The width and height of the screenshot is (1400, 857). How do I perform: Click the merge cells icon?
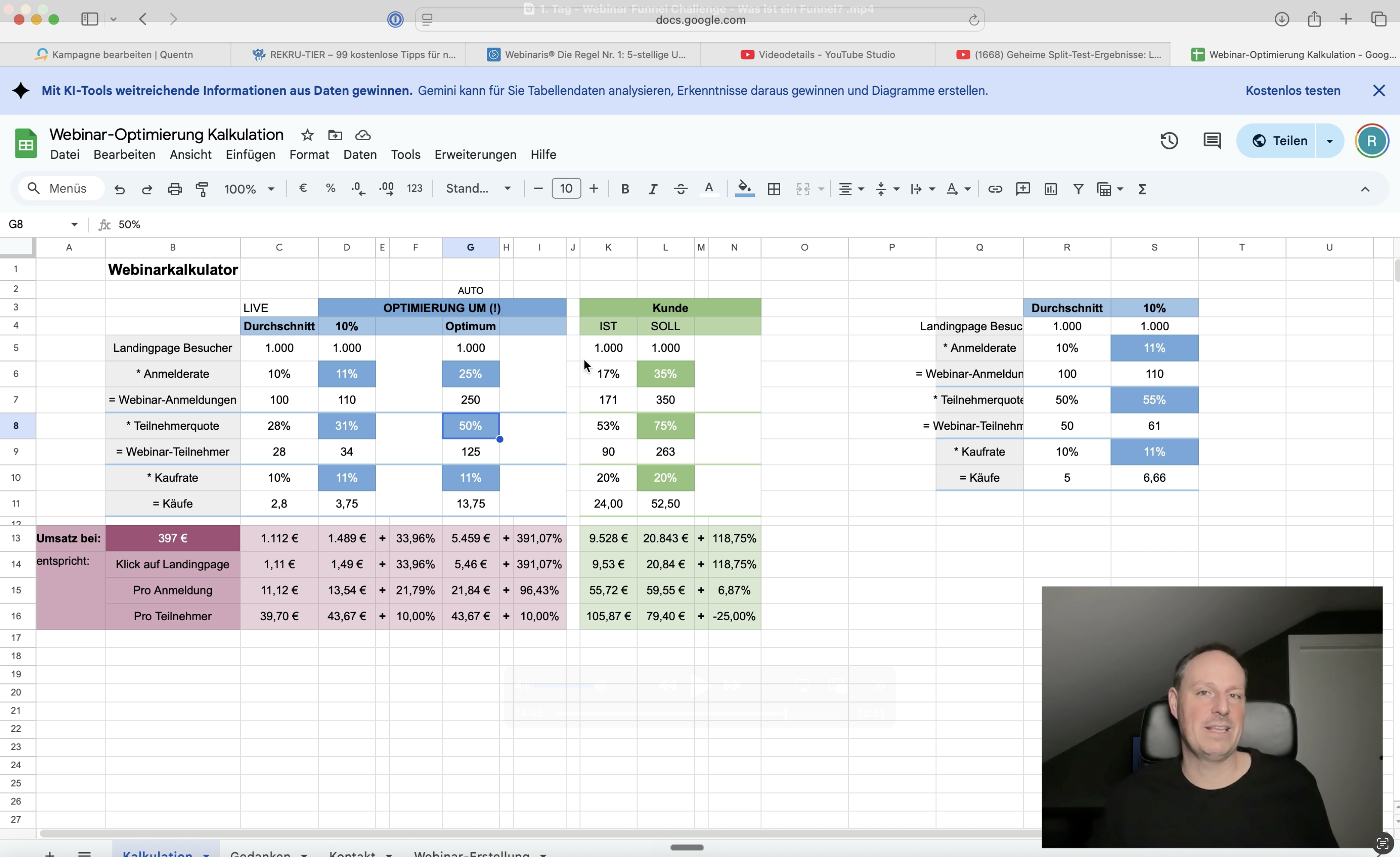[x=803, y=189]
